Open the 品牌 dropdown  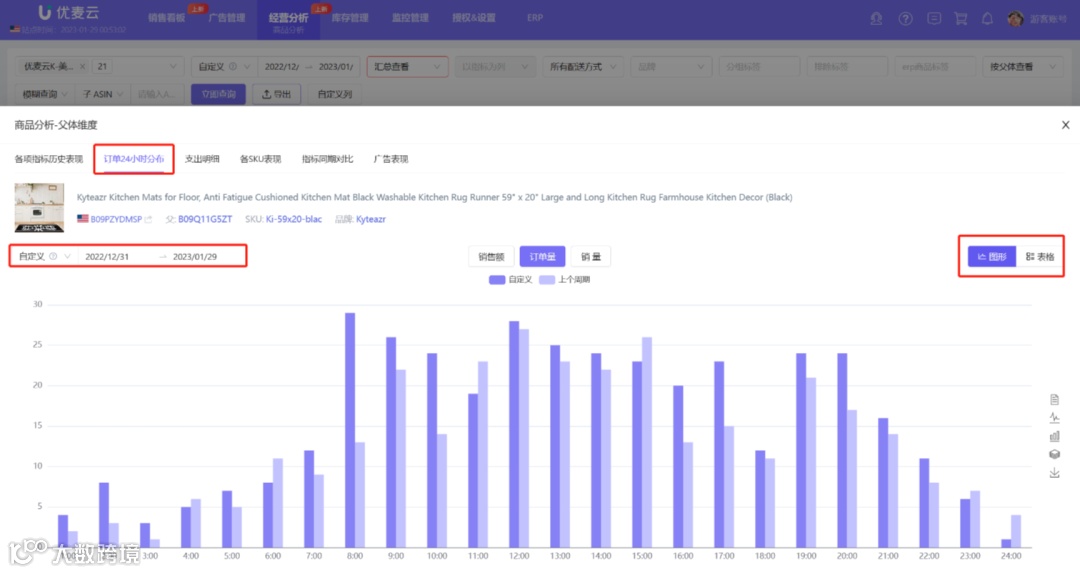click(670, 67)
